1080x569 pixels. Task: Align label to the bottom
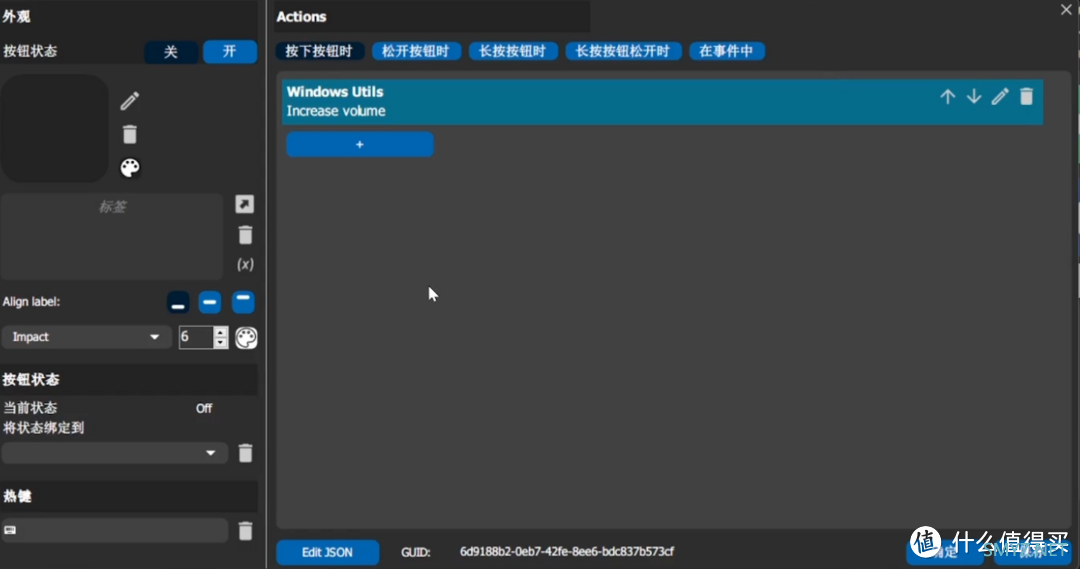[x=178, y=302]
